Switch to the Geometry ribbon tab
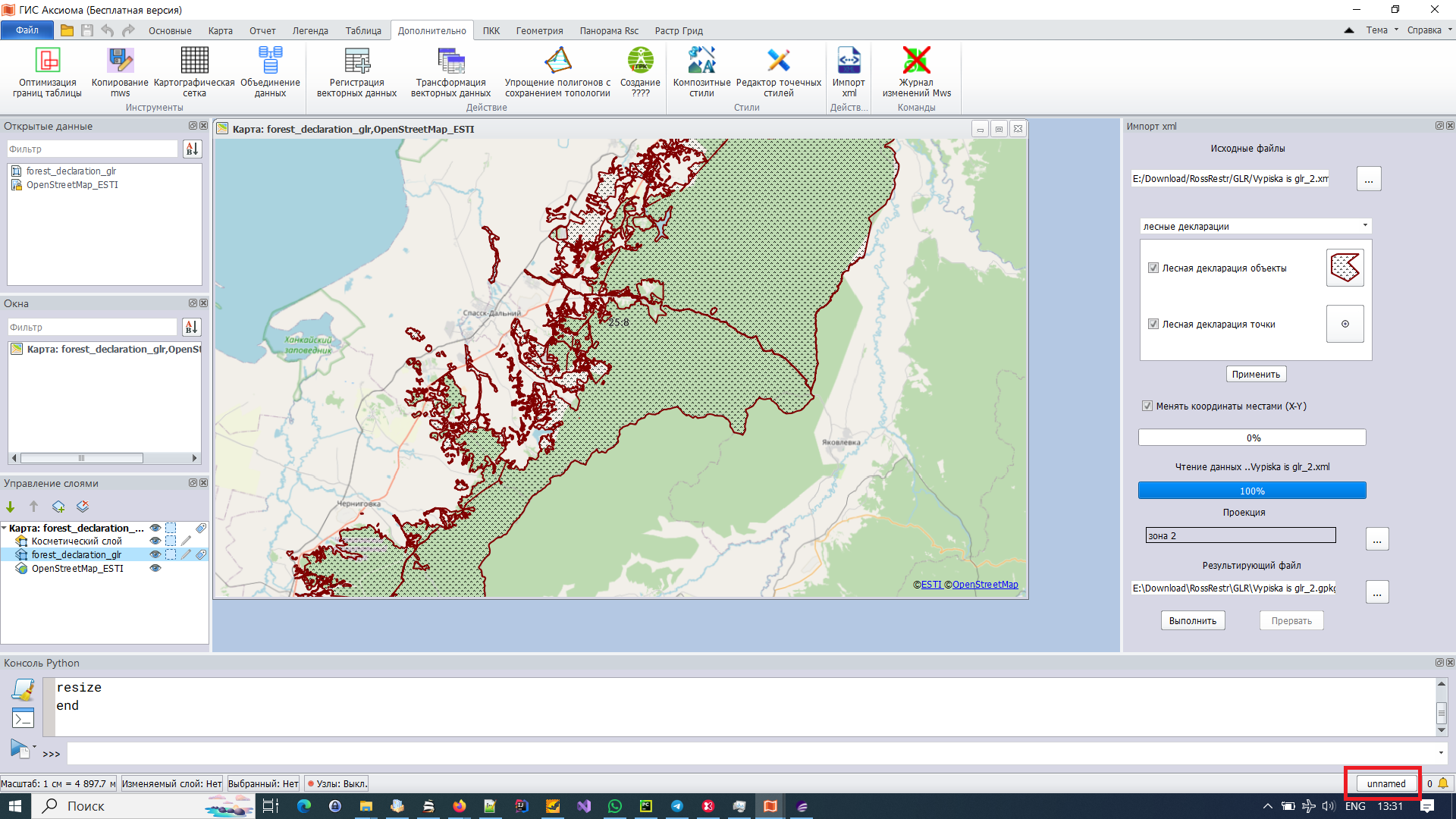The height and width of the screenshot is (819, 1456). [539, 31]
